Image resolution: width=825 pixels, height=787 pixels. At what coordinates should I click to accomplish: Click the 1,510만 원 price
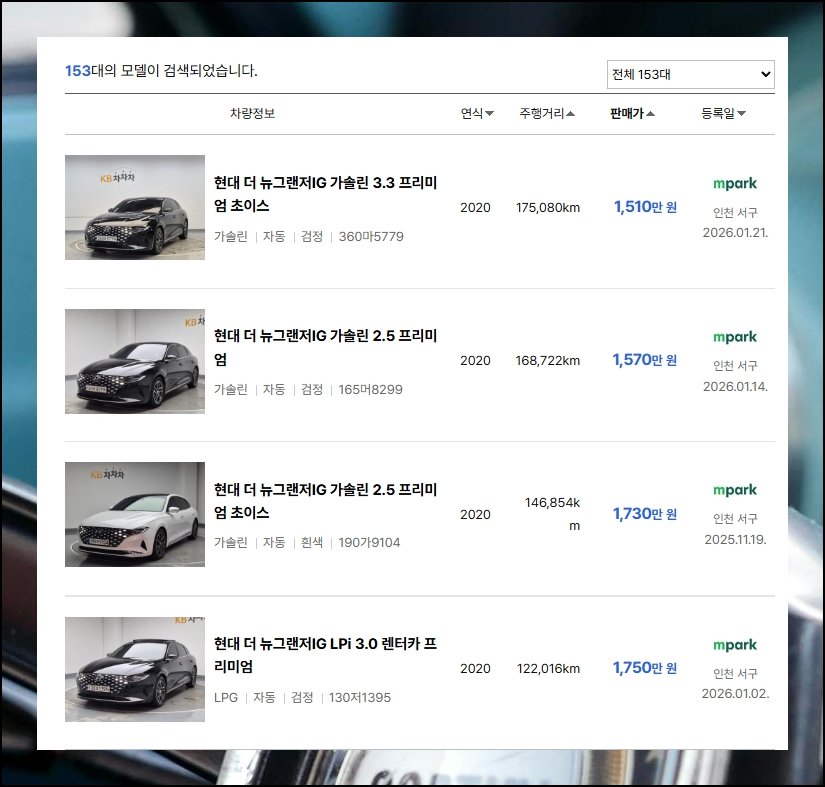click(645, 207)
